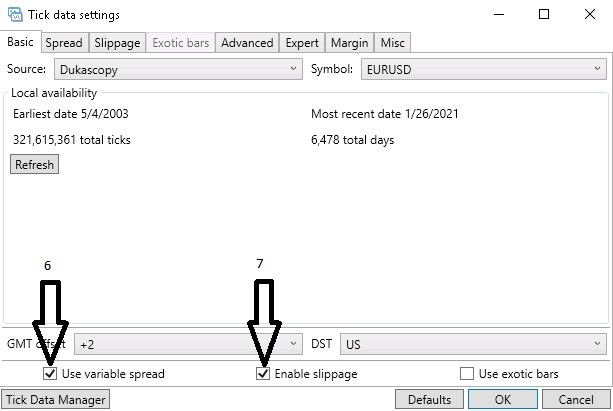Enable the Use exotic bars checkbox
Viewport: 613px width, 411px height.
[467, 373]
